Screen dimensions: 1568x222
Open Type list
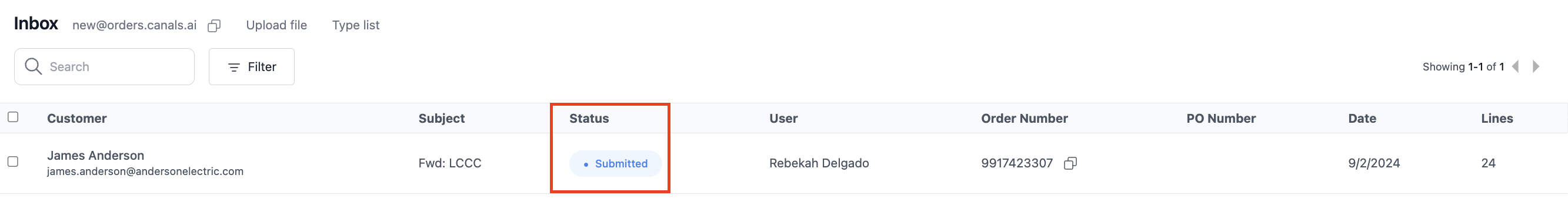tap(355, 25)
